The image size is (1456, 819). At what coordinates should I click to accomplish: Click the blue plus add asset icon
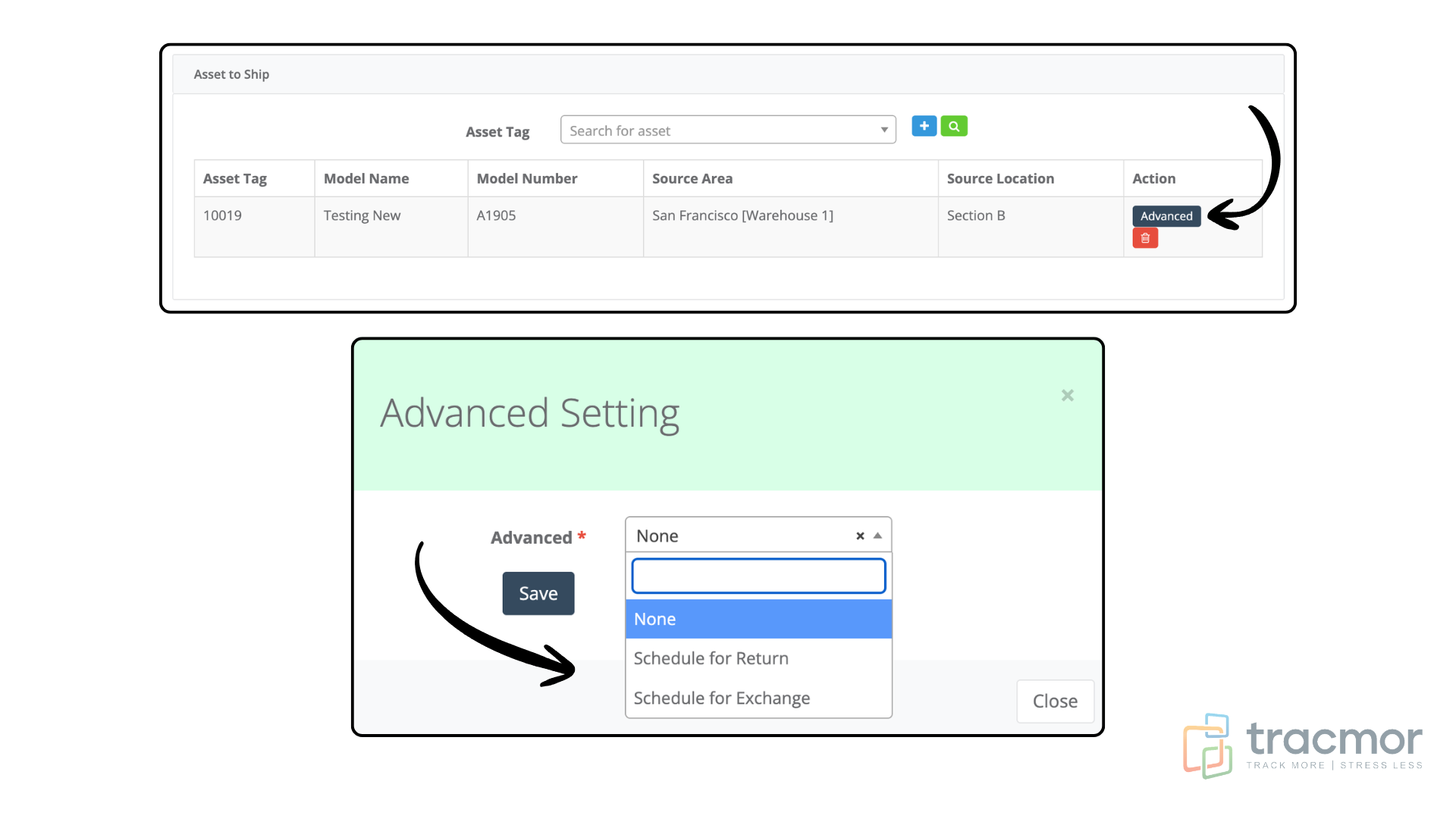click(924, 126)
